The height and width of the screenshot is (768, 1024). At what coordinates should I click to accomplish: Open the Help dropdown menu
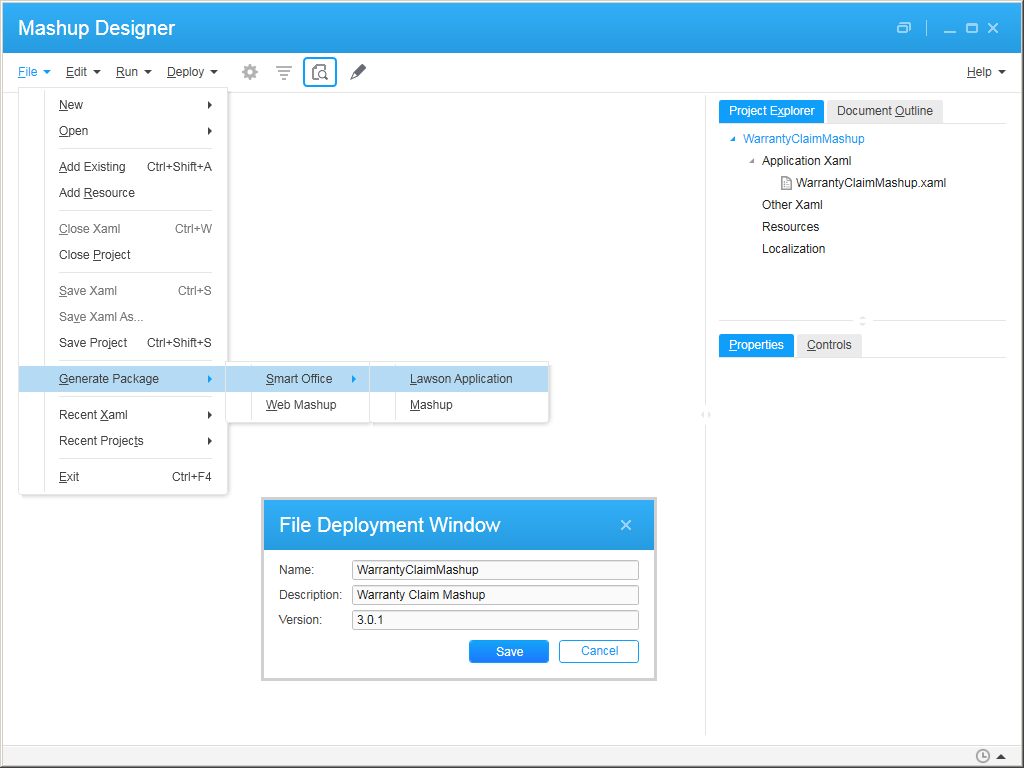[x=985, y=72]
